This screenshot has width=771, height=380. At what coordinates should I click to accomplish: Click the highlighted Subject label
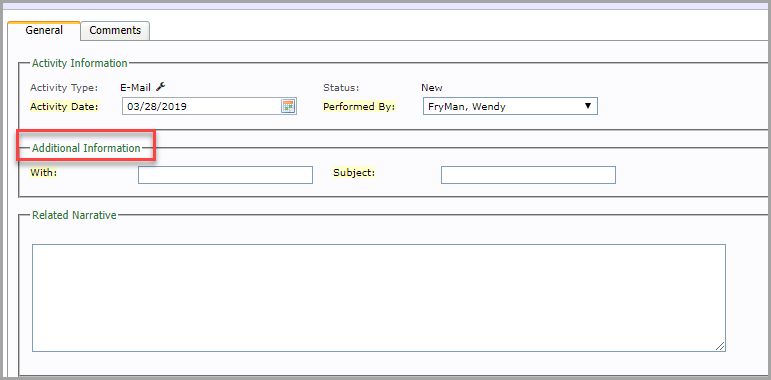tap(354, 173)
